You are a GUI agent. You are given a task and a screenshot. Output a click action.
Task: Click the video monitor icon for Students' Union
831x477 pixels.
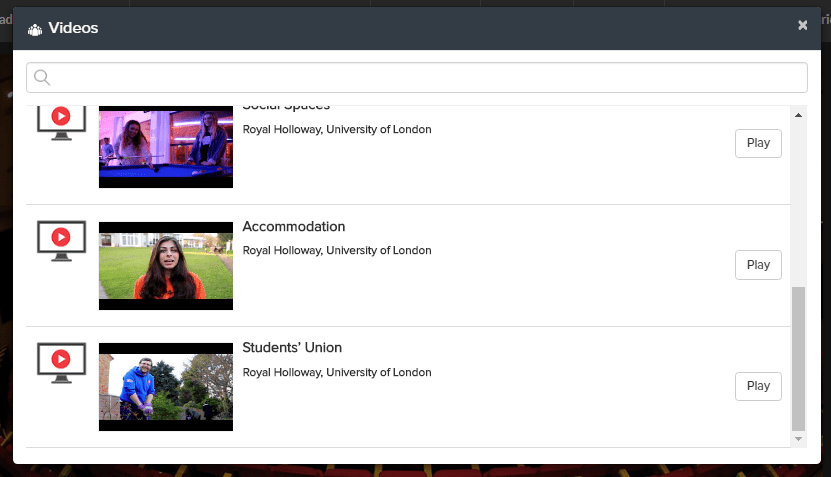click(x=61, y=362)
